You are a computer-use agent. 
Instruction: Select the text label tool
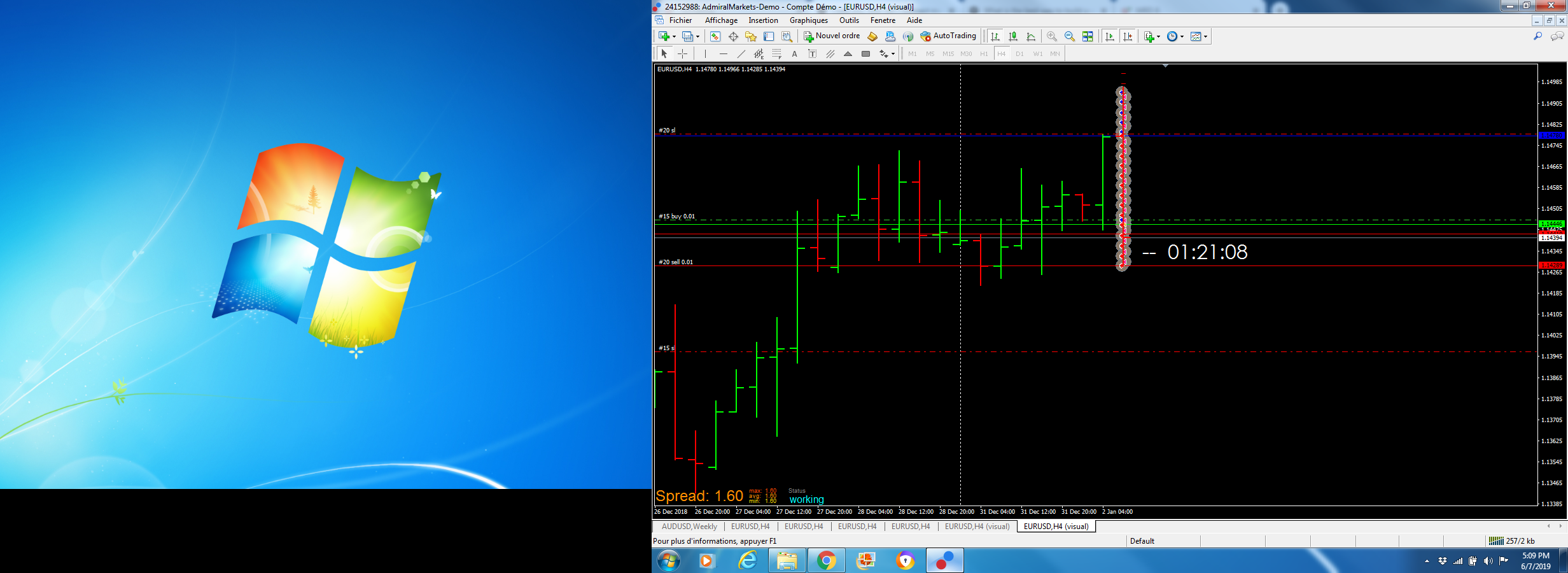(x=812, y=53)
